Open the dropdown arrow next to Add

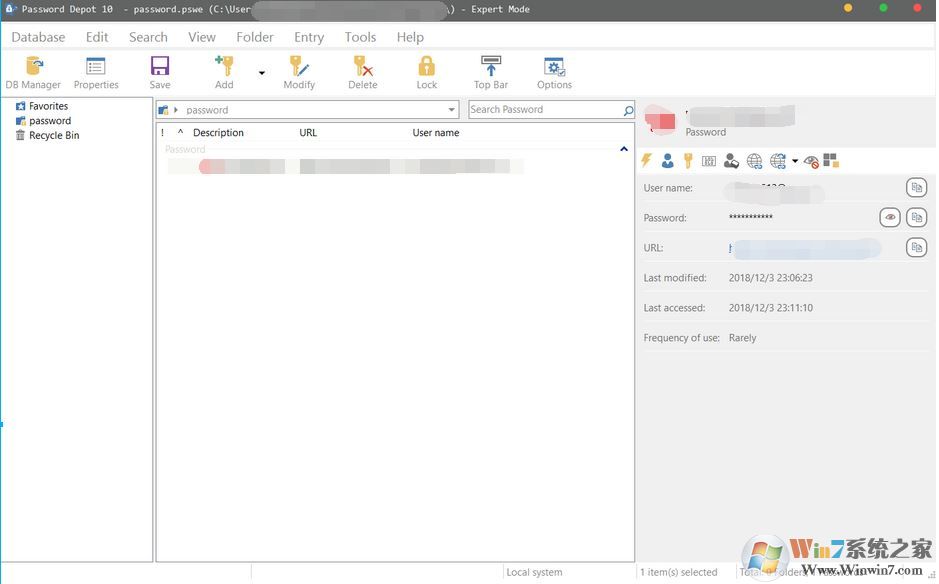point(261,72)
